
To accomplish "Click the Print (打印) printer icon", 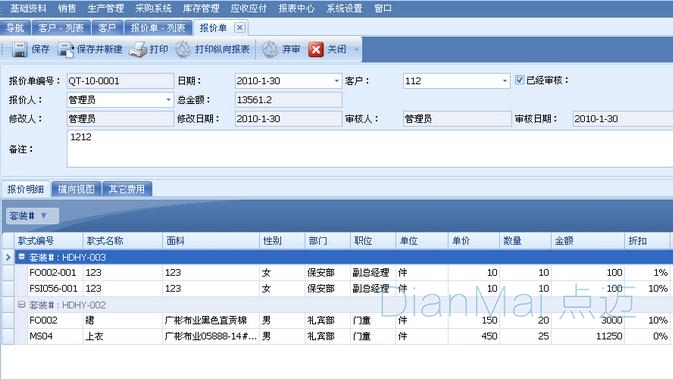I will point(138,49).
